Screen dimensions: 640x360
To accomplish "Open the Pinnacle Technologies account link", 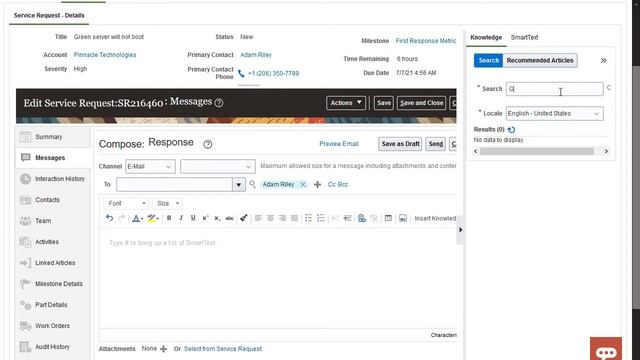I will point(105,55).
